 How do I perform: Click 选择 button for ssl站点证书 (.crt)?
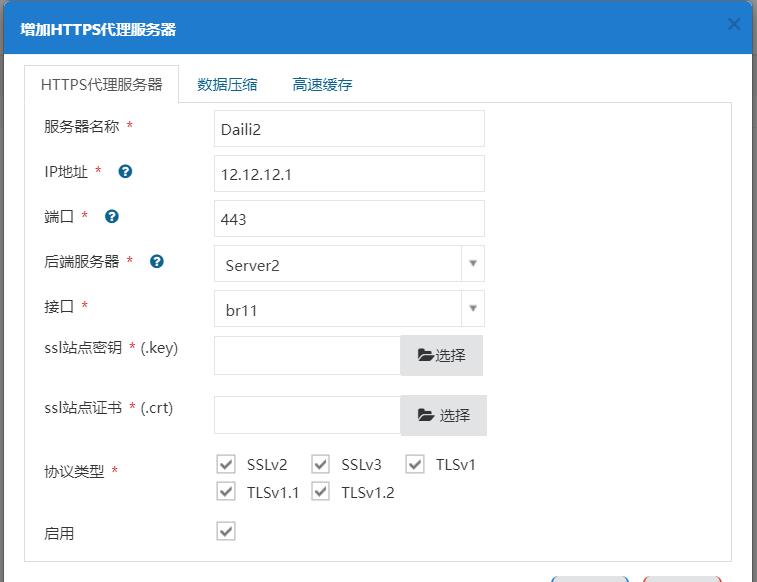click(443, 415)
